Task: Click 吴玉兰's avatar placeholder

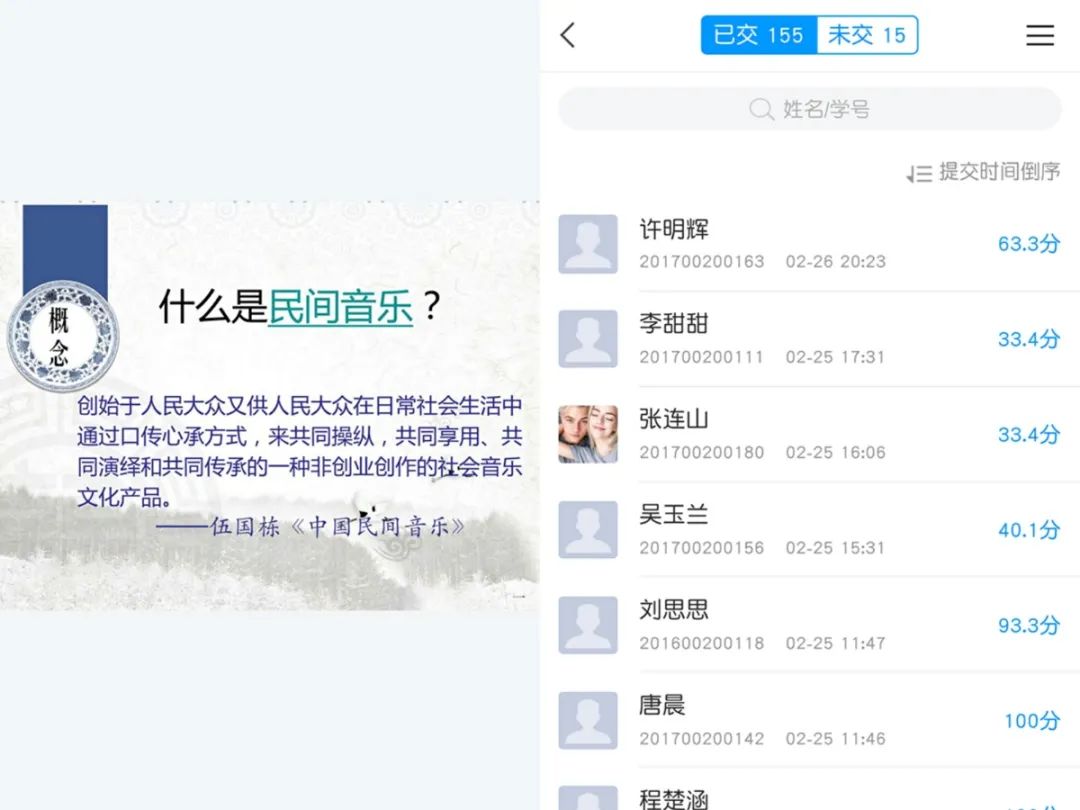Action: 588,530
